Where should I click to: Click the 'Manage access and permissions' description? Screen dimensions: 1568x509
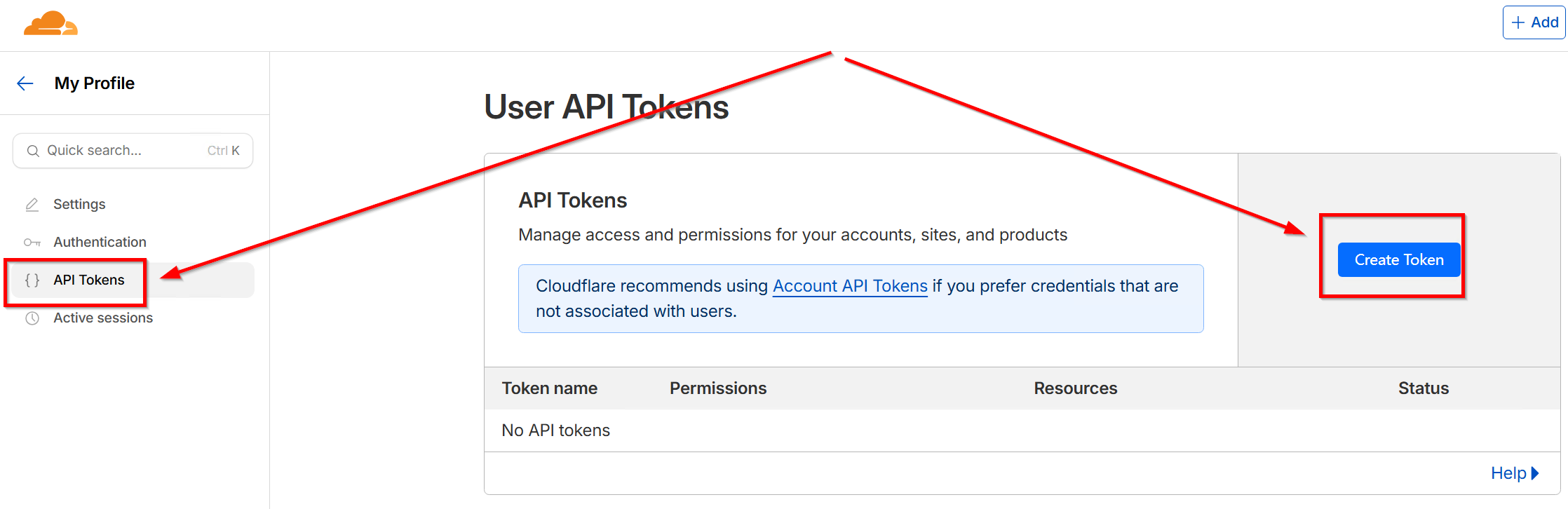(793, 235)
